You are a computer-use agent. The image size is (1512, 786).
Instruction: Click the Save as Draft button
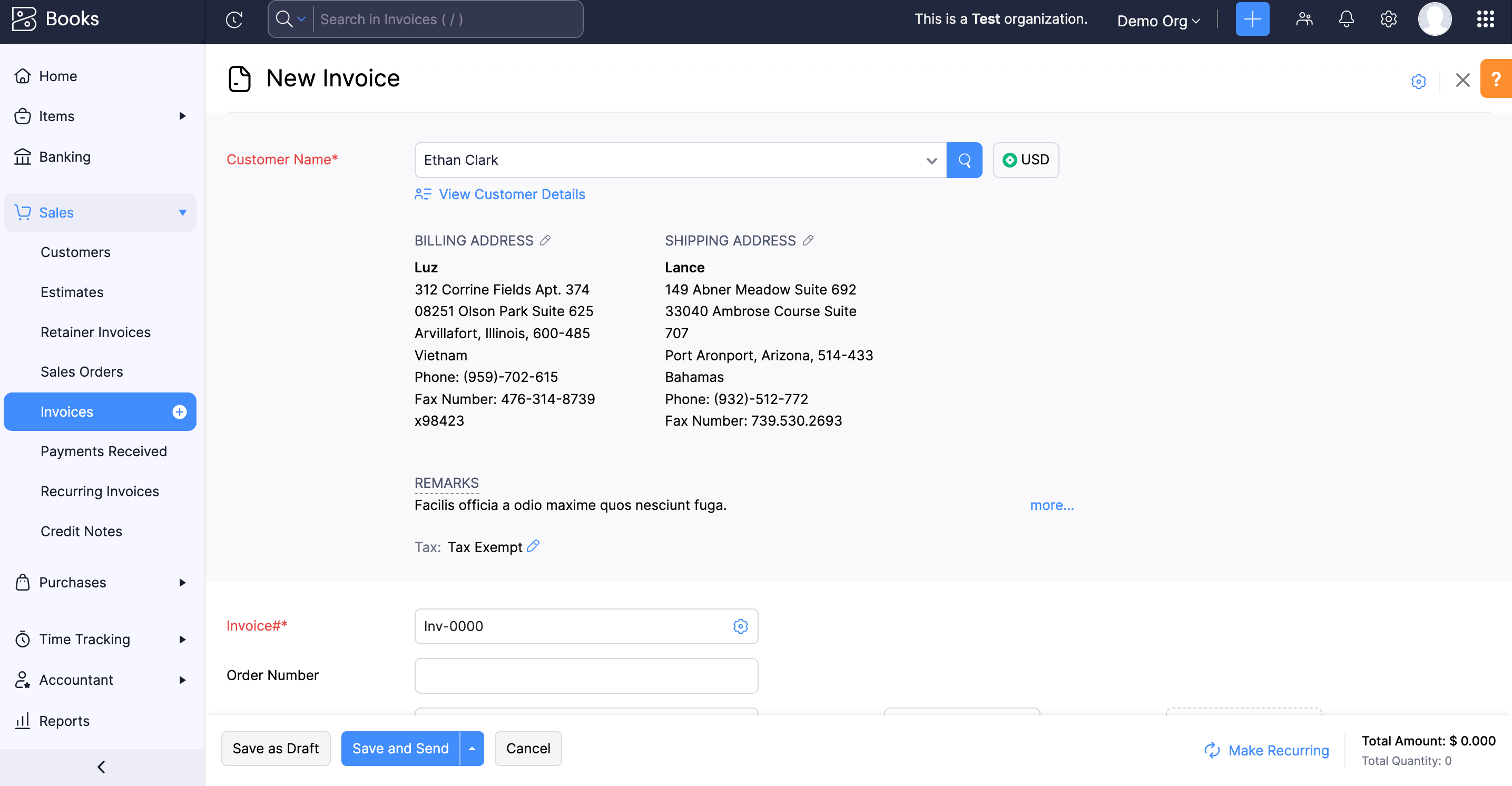pyautogui.click(x=276, y=748)
